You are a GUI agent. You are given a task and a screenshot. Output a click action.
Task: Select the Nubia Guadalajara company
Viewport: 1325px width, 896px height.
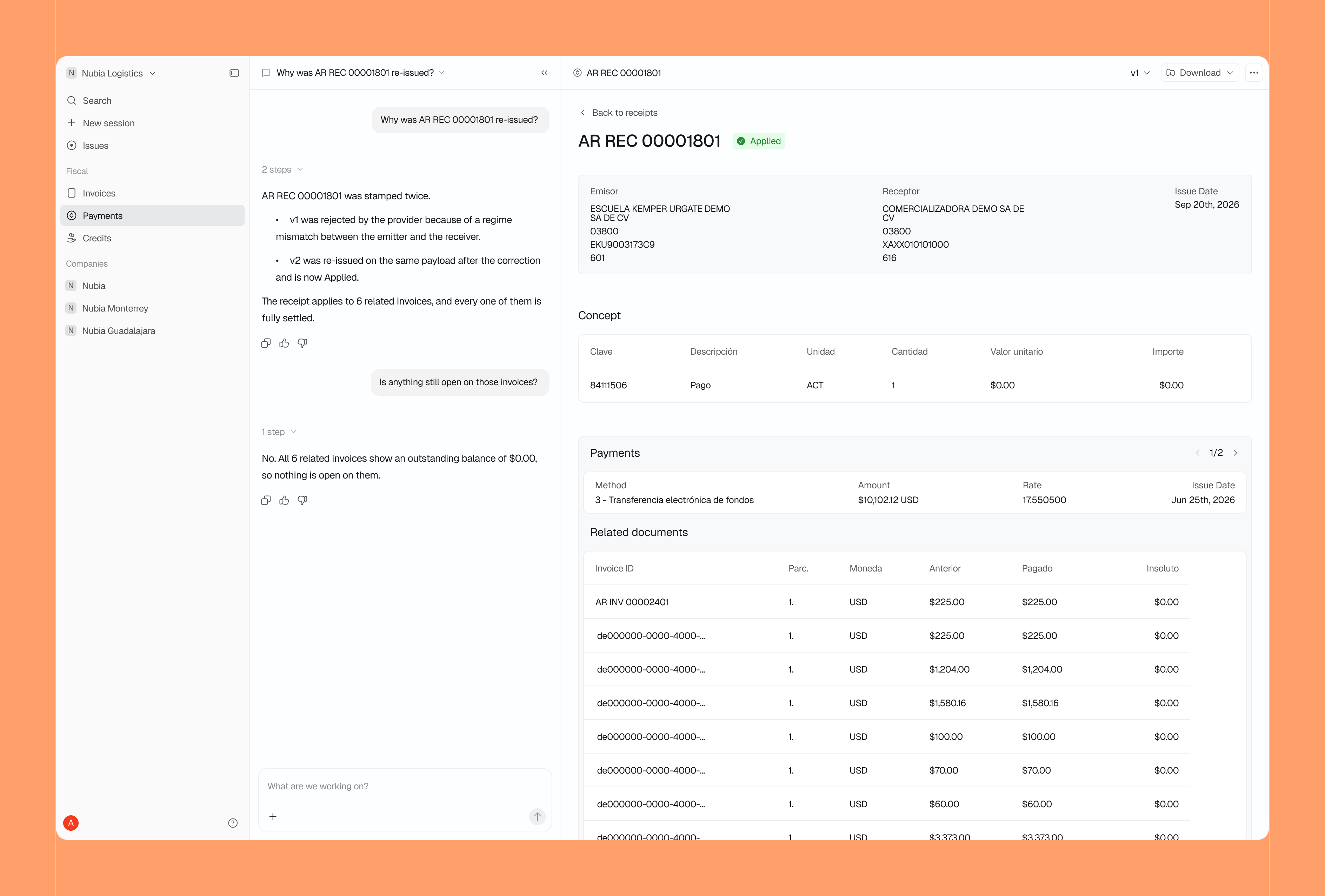coord(152,330)
